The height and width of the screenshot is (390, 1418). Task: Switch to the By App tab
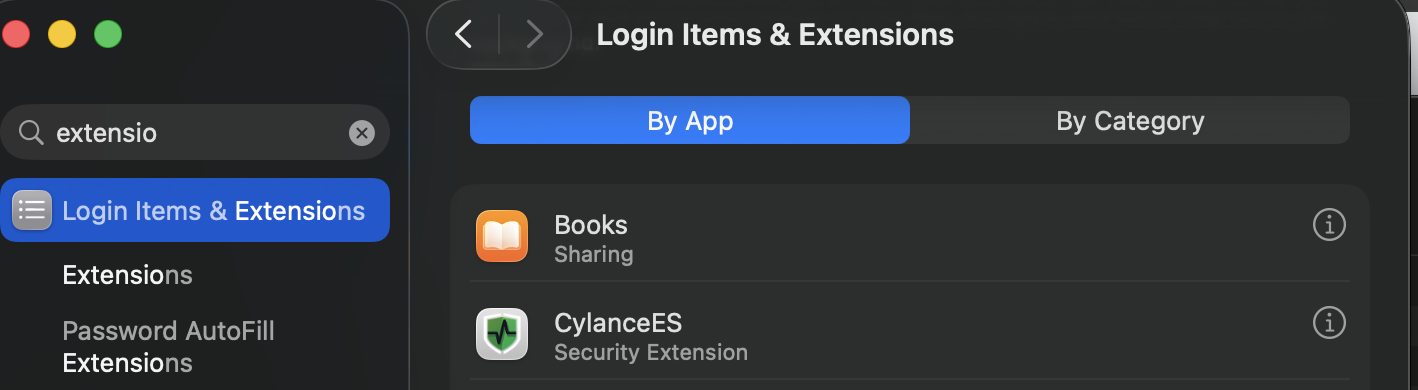pos(690,121)
